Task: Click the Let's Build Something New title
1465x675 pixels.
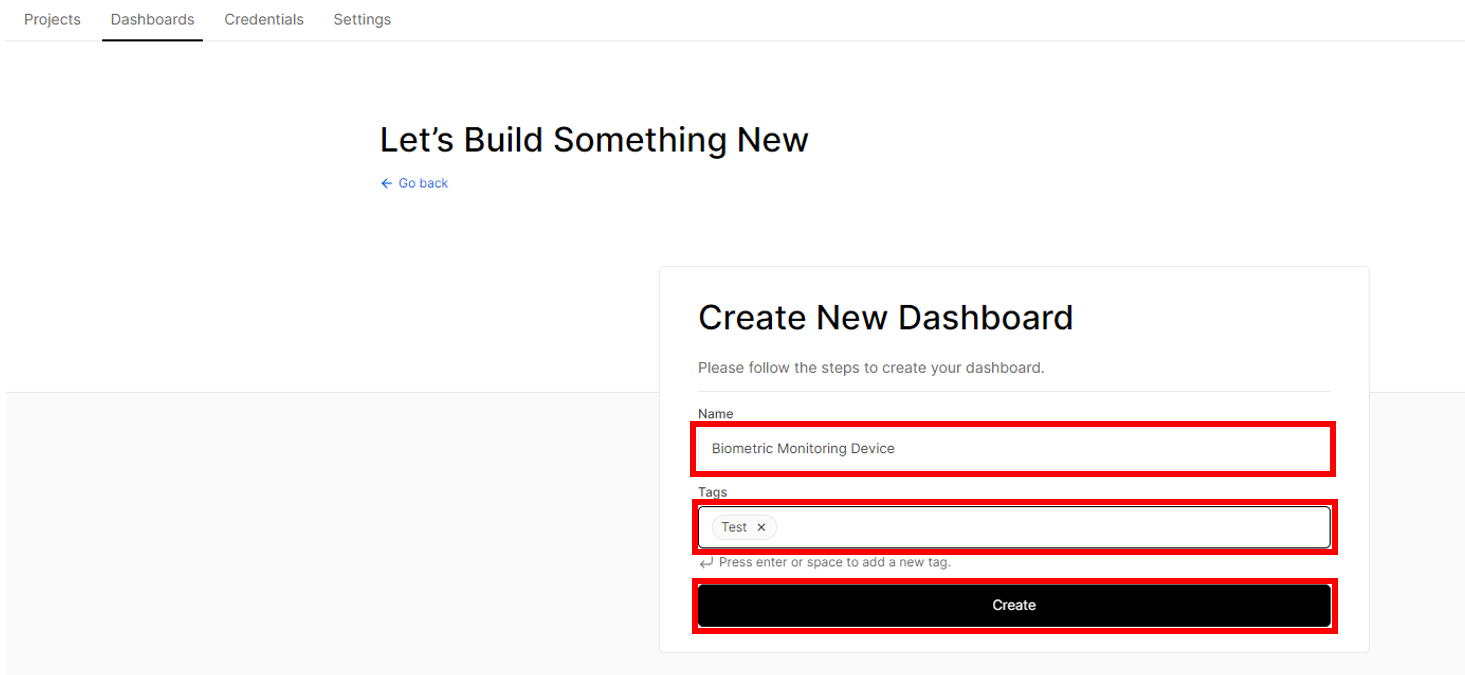Action: (594, 140)
